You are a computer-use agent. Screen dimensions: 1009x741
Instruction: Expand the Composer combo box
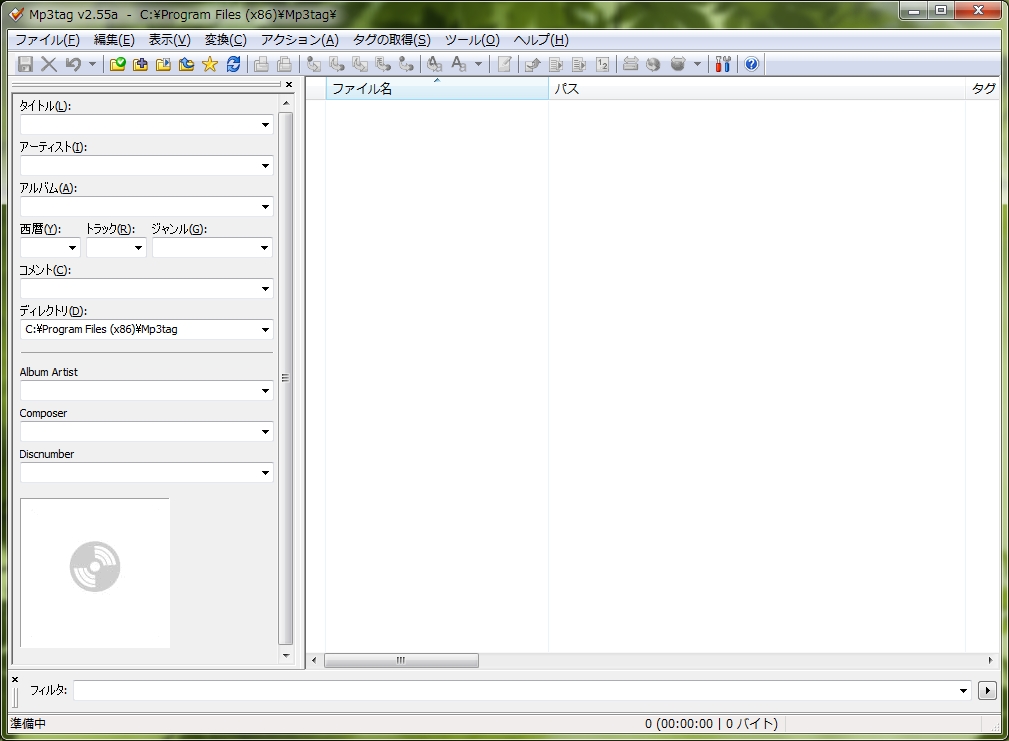point(265,432)
